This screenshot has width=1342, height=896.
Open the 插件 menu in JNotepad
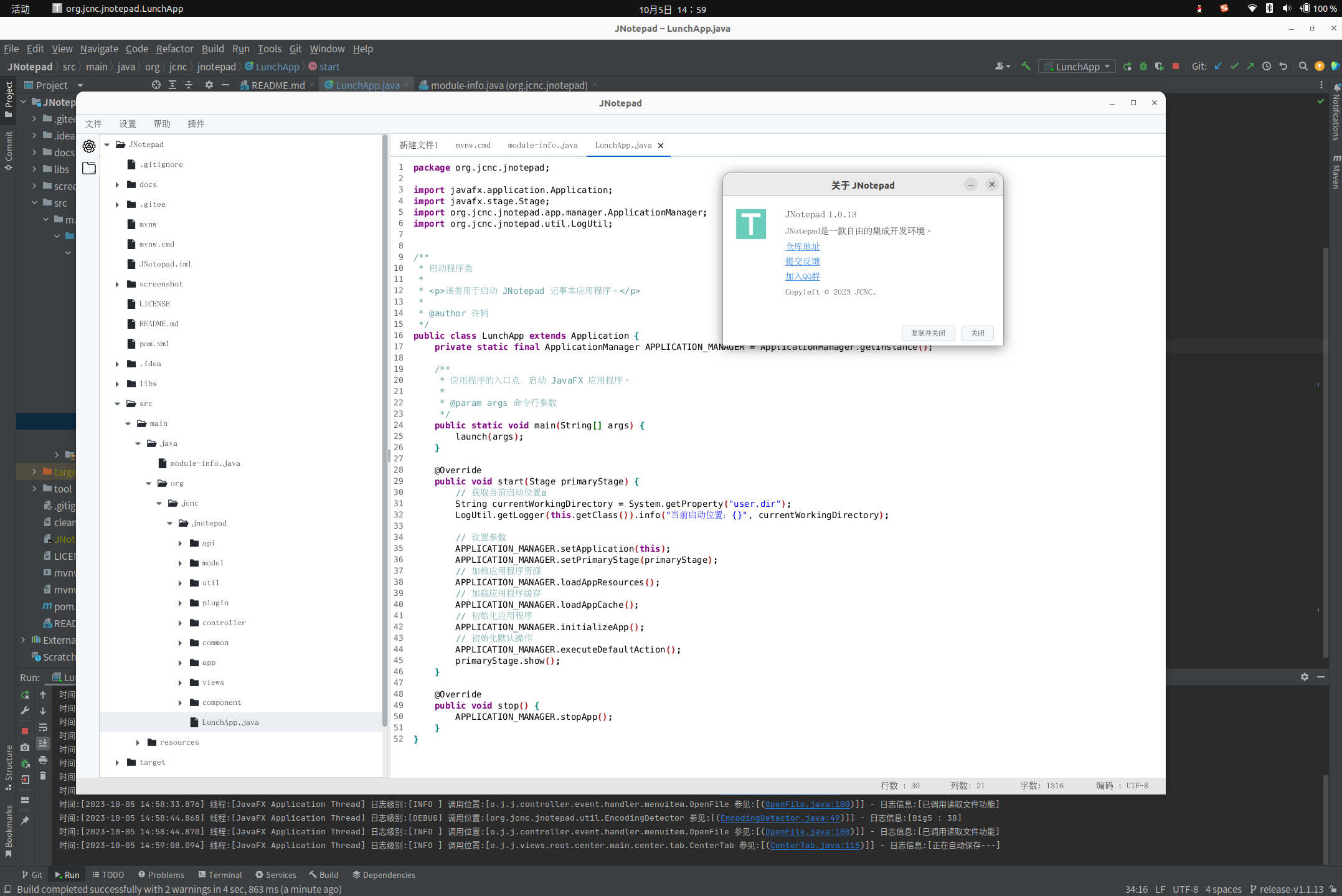coord(196,124)
